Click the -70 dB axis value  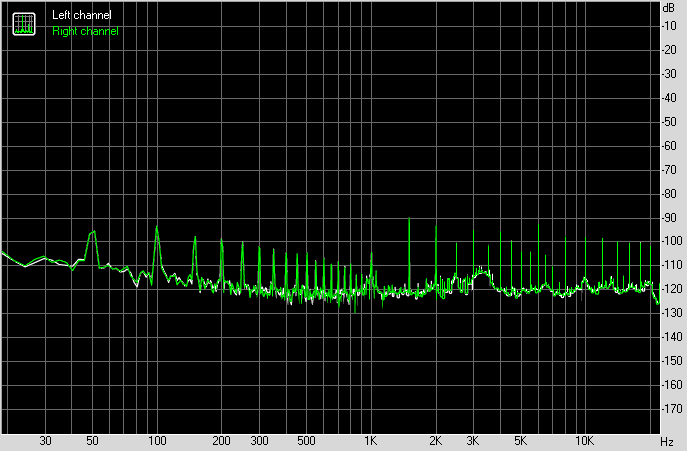(669, 170)
